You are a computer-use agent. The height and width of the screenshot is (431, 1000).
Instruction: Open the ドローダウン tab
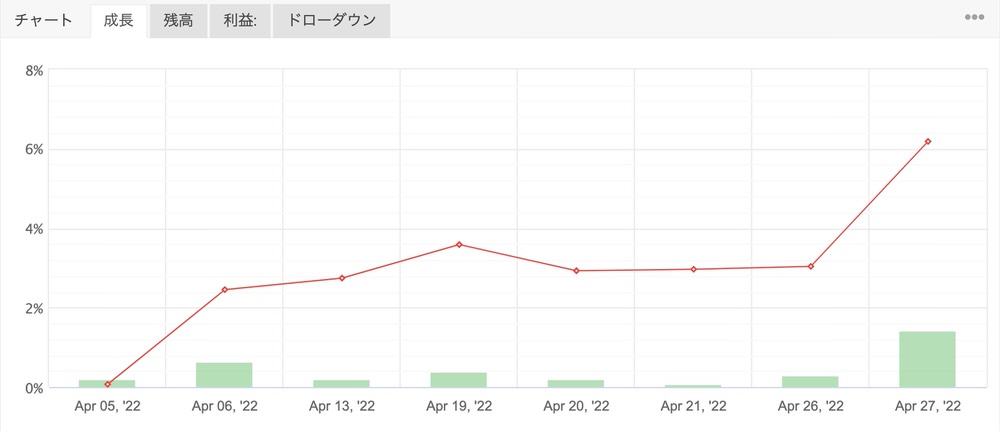click(331, 20)
